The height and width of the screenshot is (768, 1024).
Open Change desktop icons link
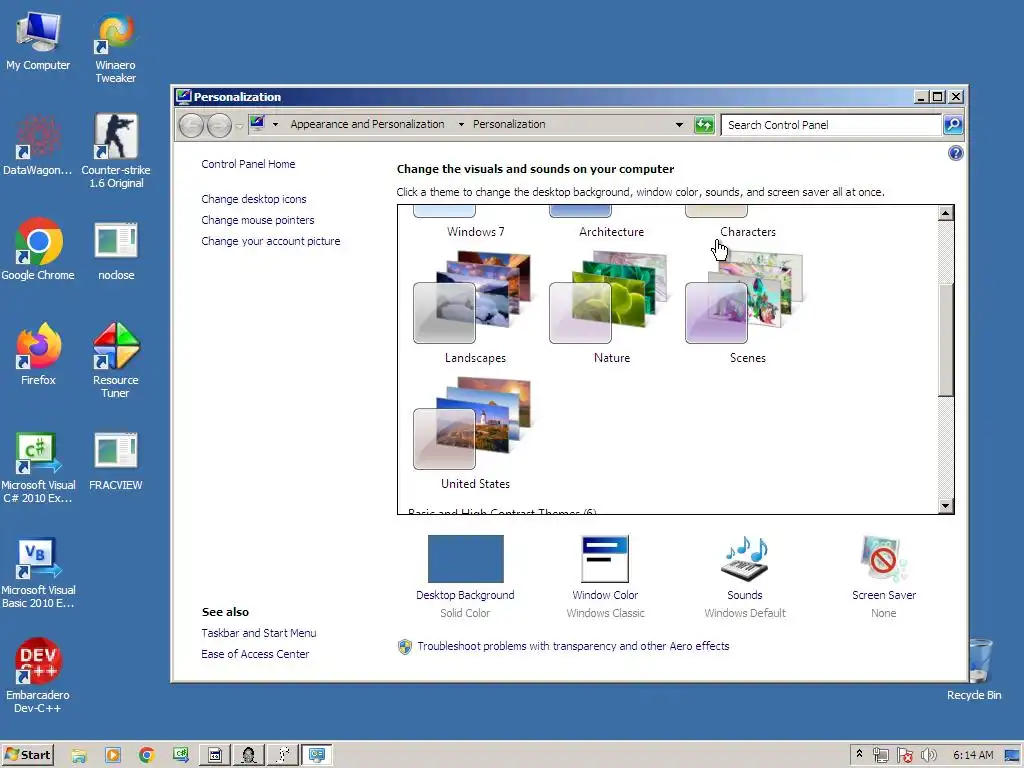253,199
